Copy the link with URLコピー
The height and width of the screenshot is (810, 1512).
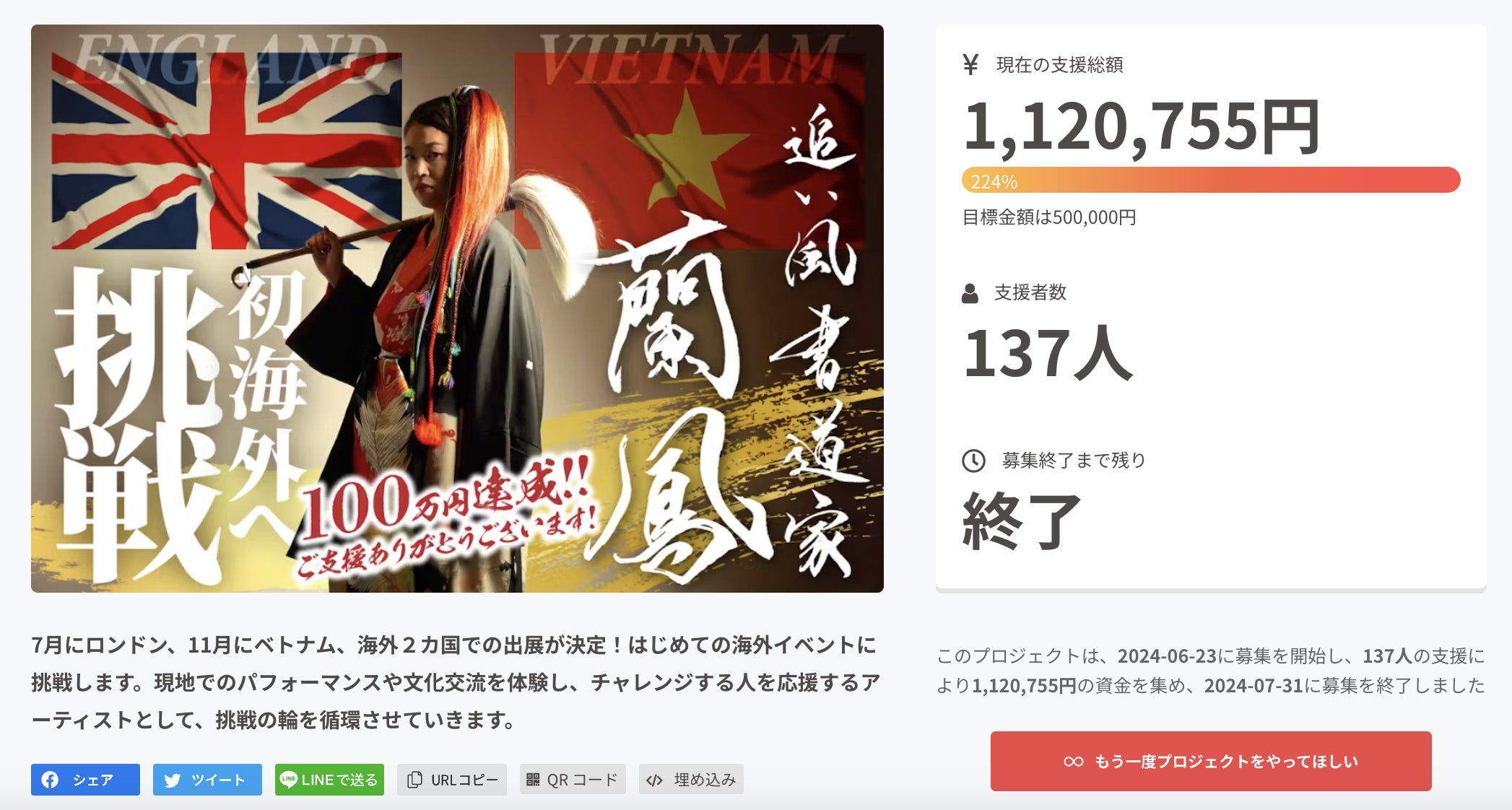452,780
